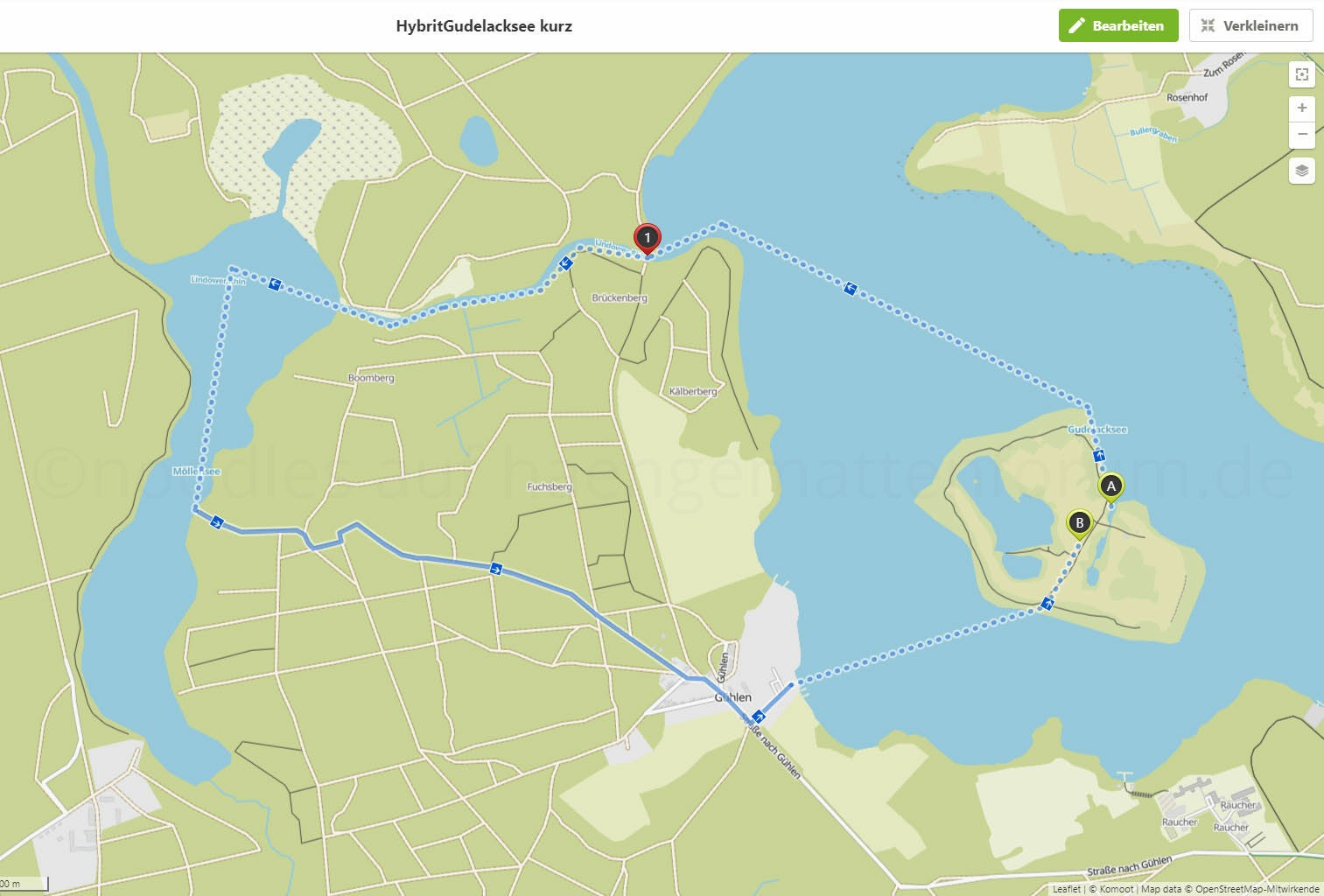Click the arrow on the island's south shore

pos(1047,604)
